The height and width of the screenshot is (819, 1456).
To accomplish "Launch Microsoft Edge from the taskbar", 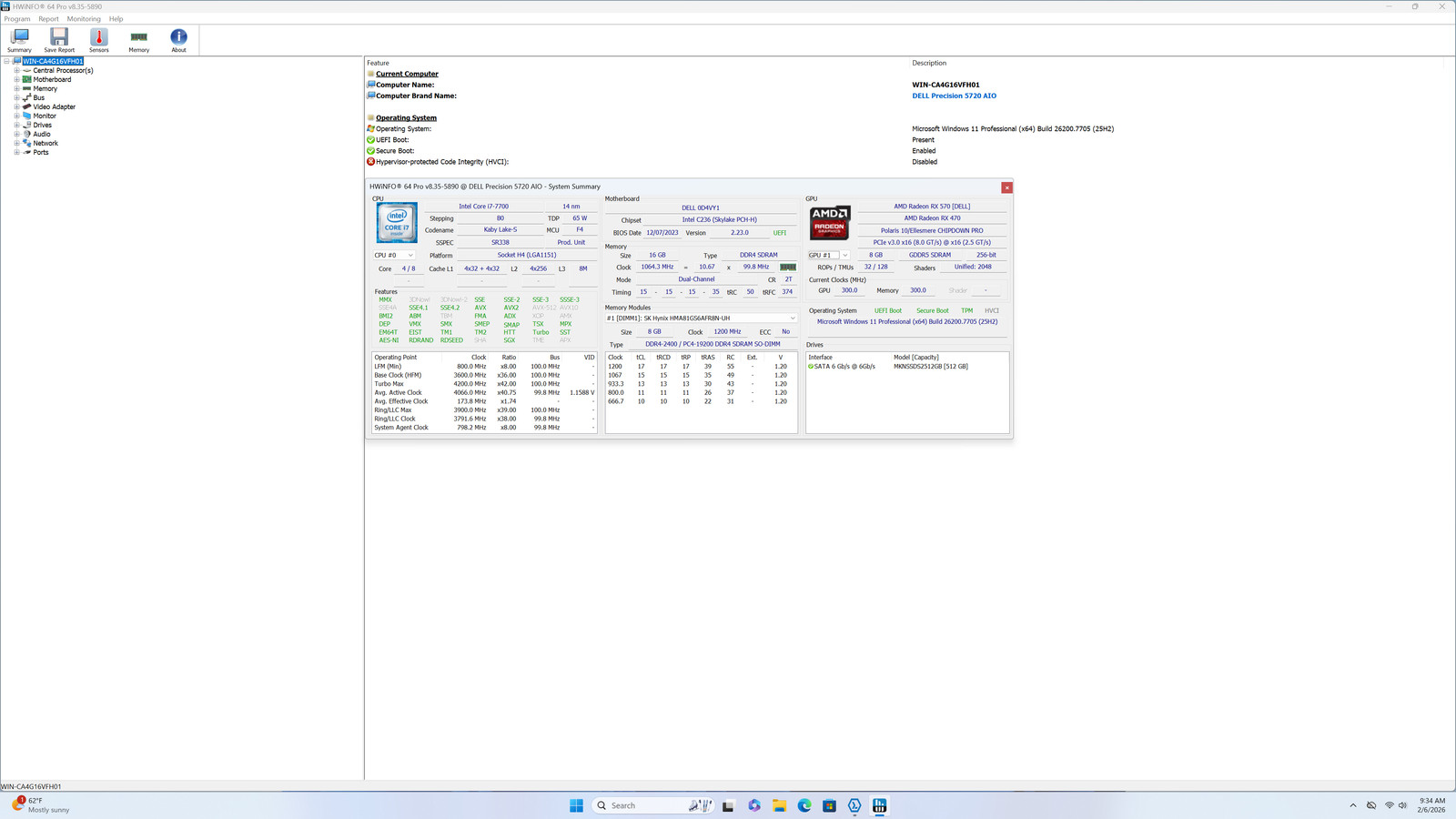I will 804,805.
